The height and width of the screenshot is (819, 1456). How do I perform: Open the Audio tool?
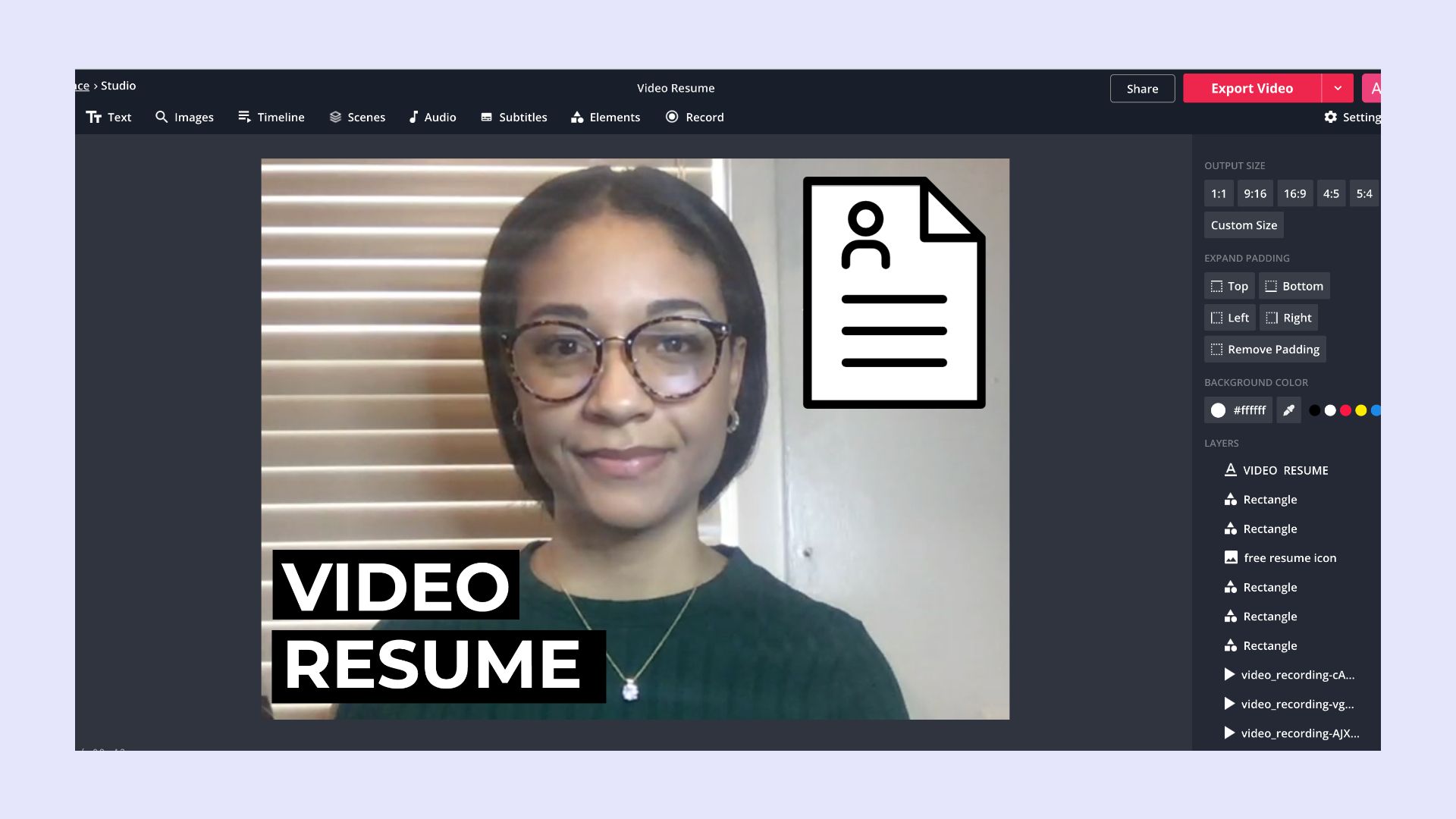click(432, 117)
